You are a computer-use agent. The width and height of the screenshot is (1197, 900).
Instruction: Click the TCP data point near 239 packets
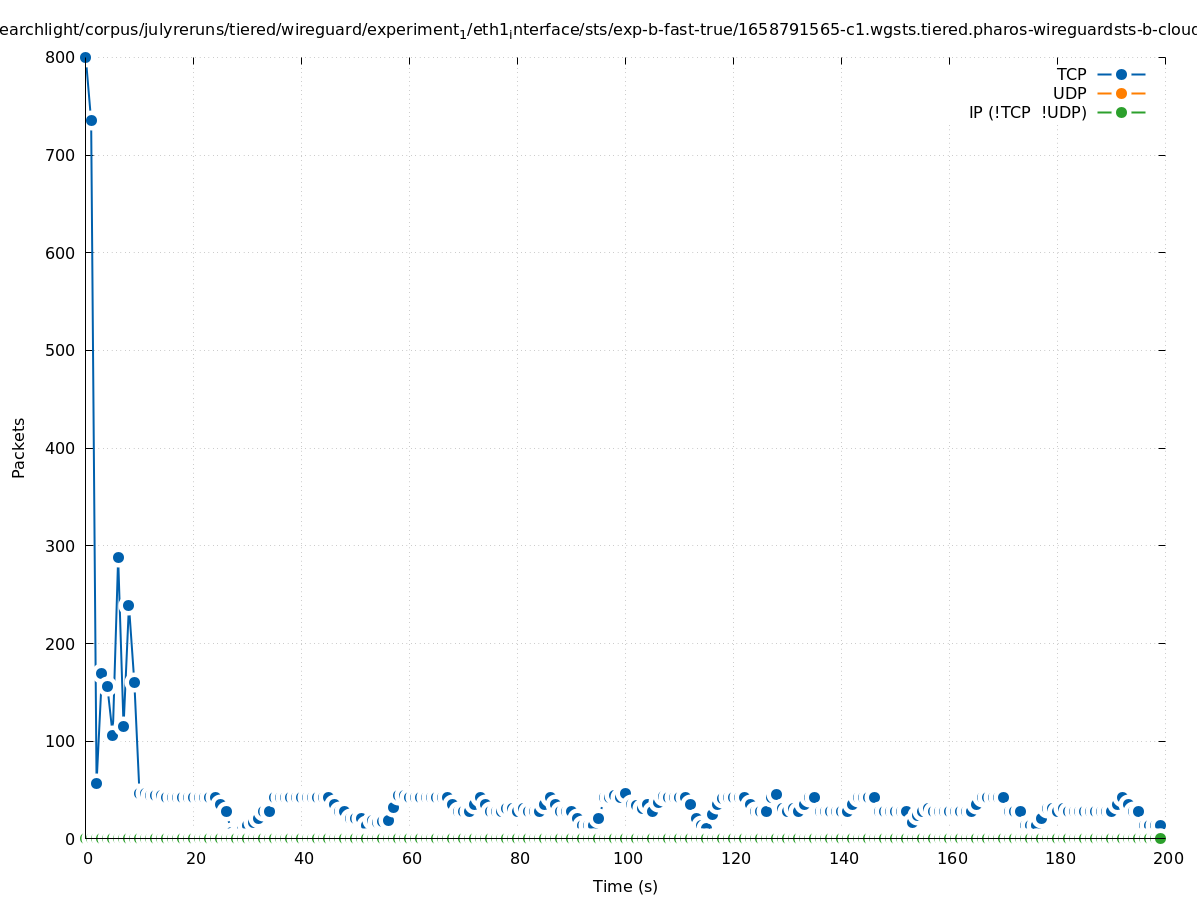coord(128,605)
